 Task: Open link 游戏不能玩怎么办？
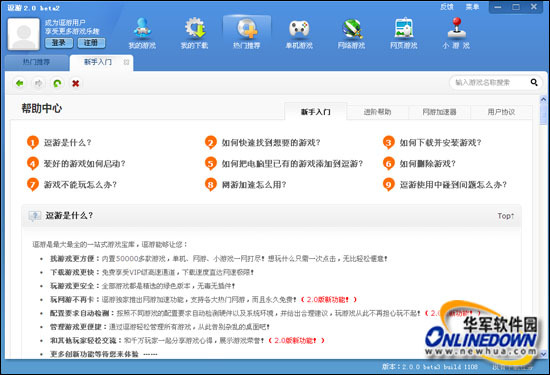coord(80,185)
